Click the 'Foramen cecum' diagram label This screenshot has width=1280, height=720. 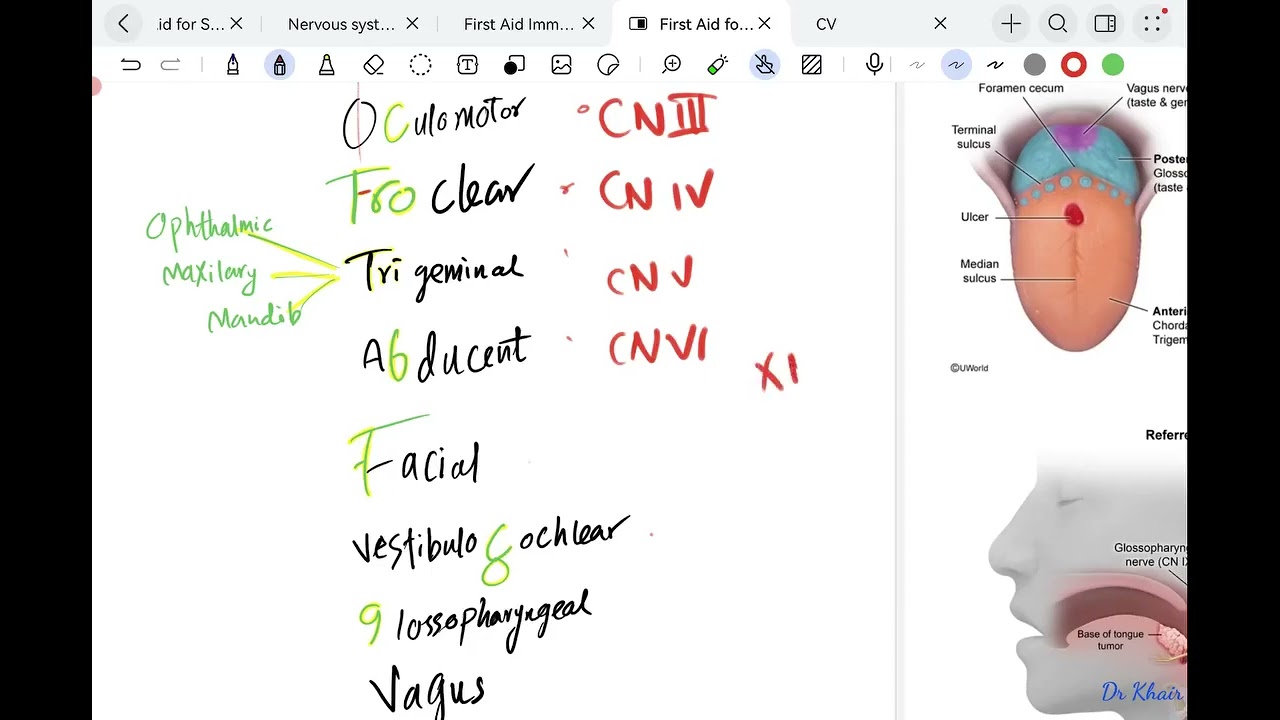click(x=1021, y=88)
